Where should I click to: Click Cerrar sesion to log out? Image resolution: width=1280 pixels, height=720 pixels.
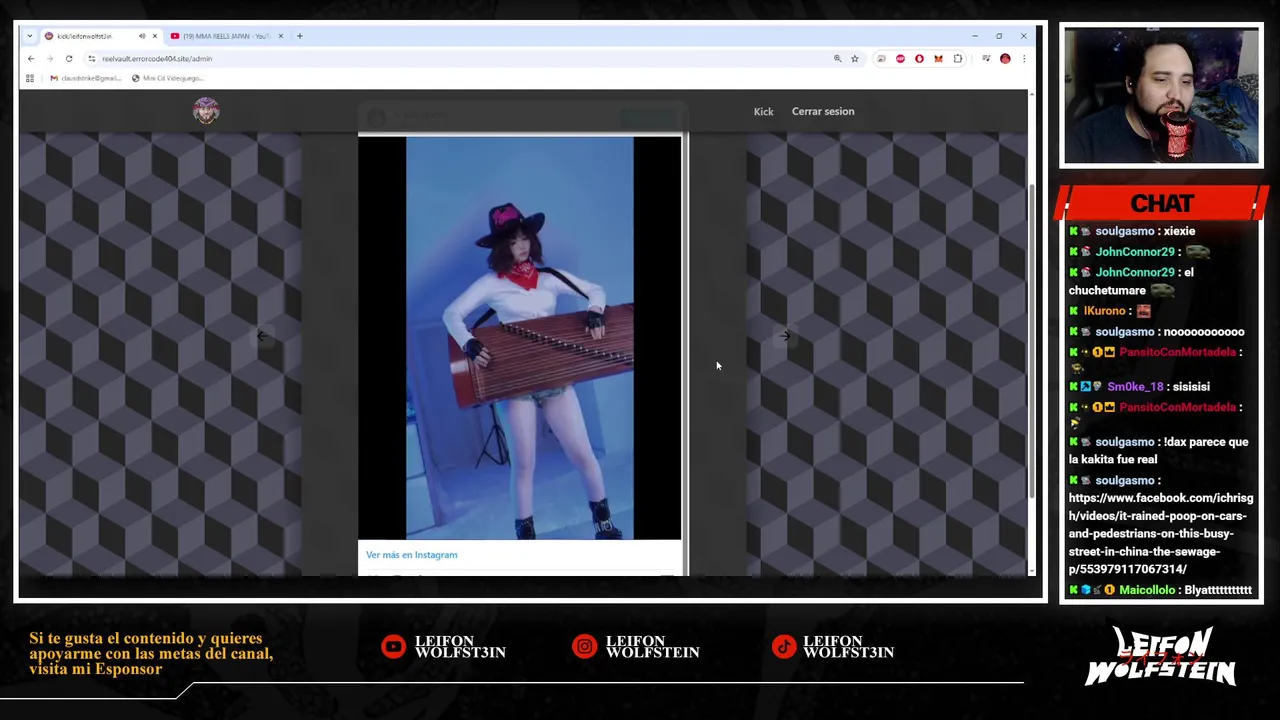coord(823,112)
